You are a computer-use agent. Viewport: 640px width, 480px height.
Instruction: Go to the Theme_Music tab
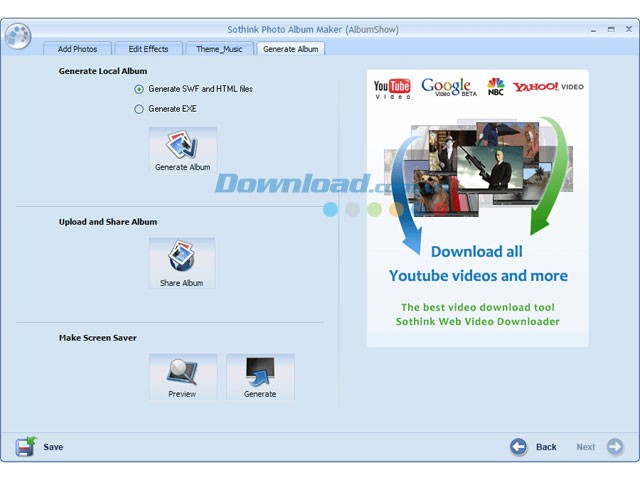[x=219, y=49]
